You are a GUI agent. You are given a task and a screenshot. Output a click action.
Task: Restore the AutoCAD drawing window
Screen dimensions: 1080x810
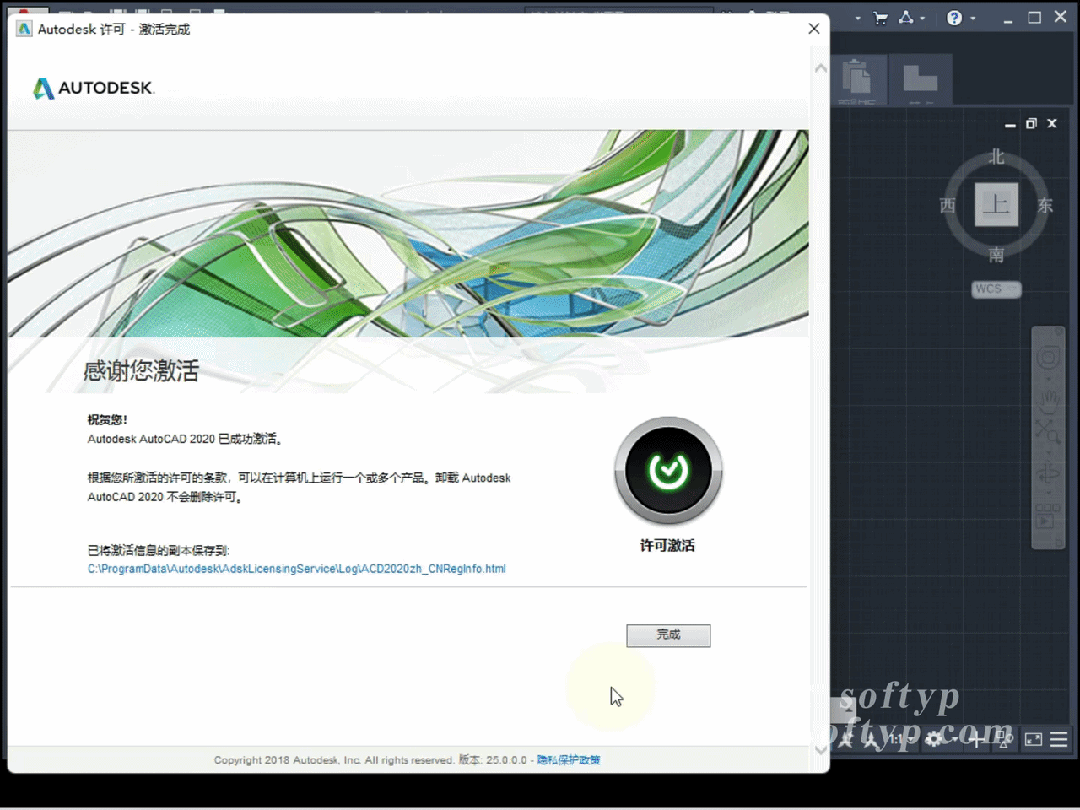pos(1031,123)
